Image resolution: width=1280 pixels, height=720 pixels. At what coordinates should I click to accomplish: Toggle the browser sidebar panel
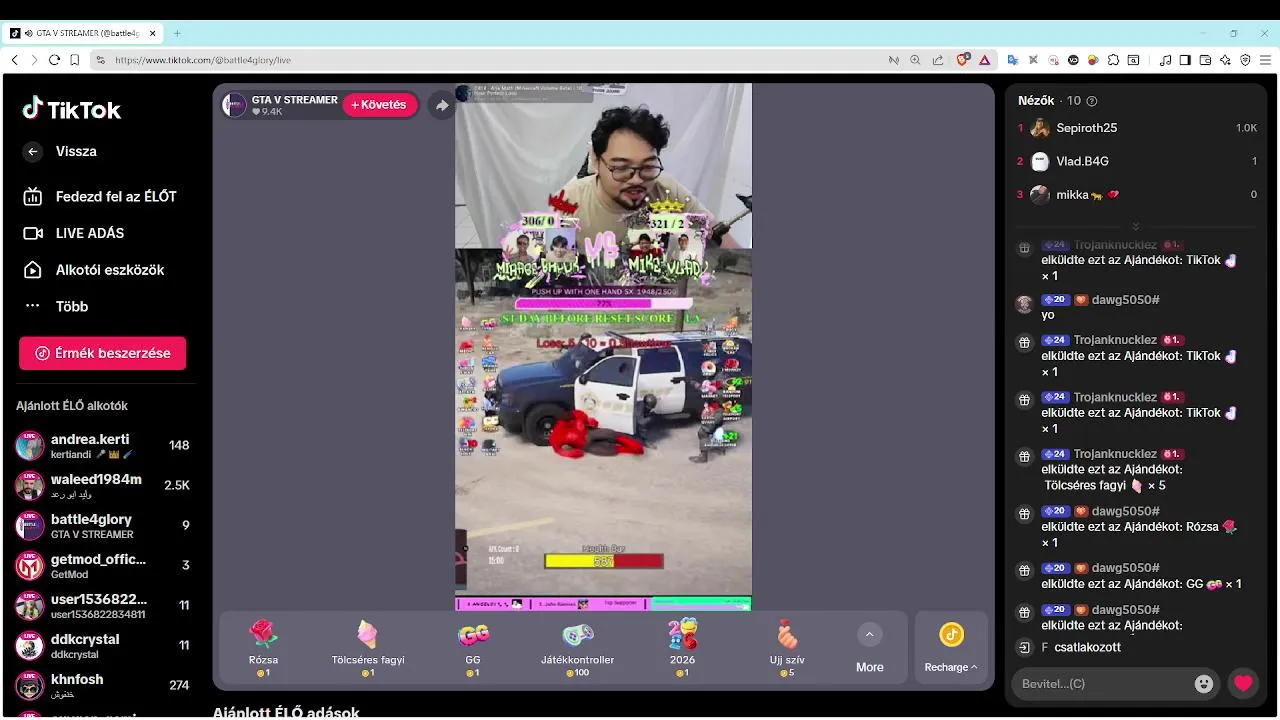1185,60
